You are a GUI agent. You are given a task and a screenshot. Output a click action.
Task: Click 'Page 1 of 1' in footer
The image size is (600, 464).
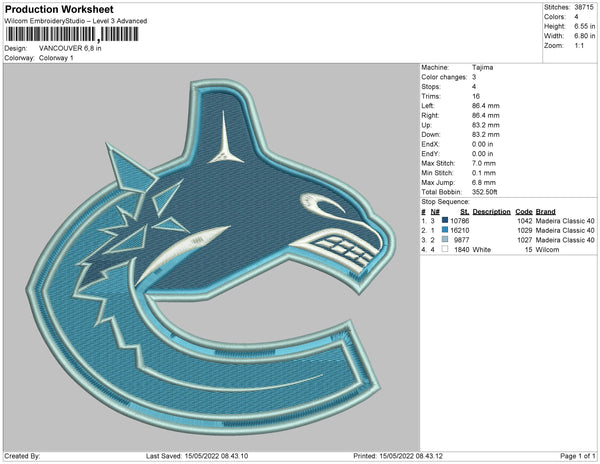(577, 456)
